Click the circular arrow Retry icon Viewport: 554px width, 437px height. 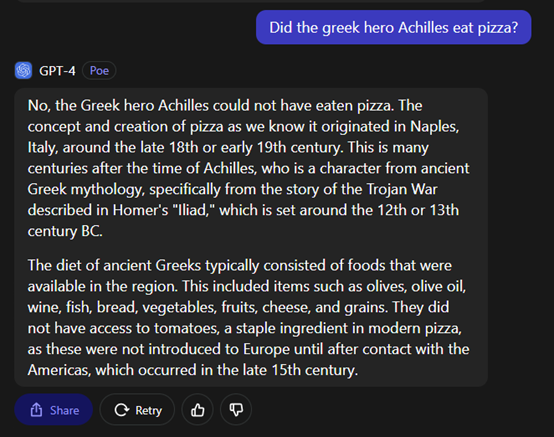[x=122, y=410]
